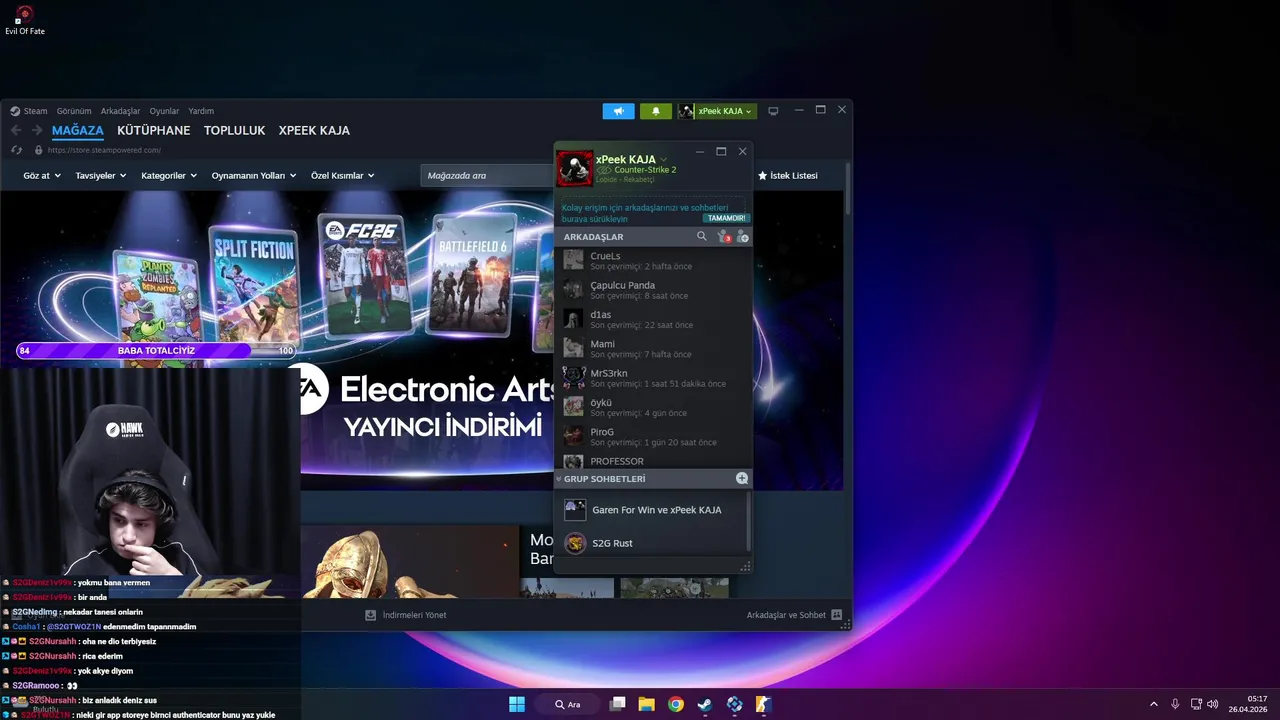Click the Mağazada ara search field
This screenshot has width=1280, height=720.
(x=488, y=176)
